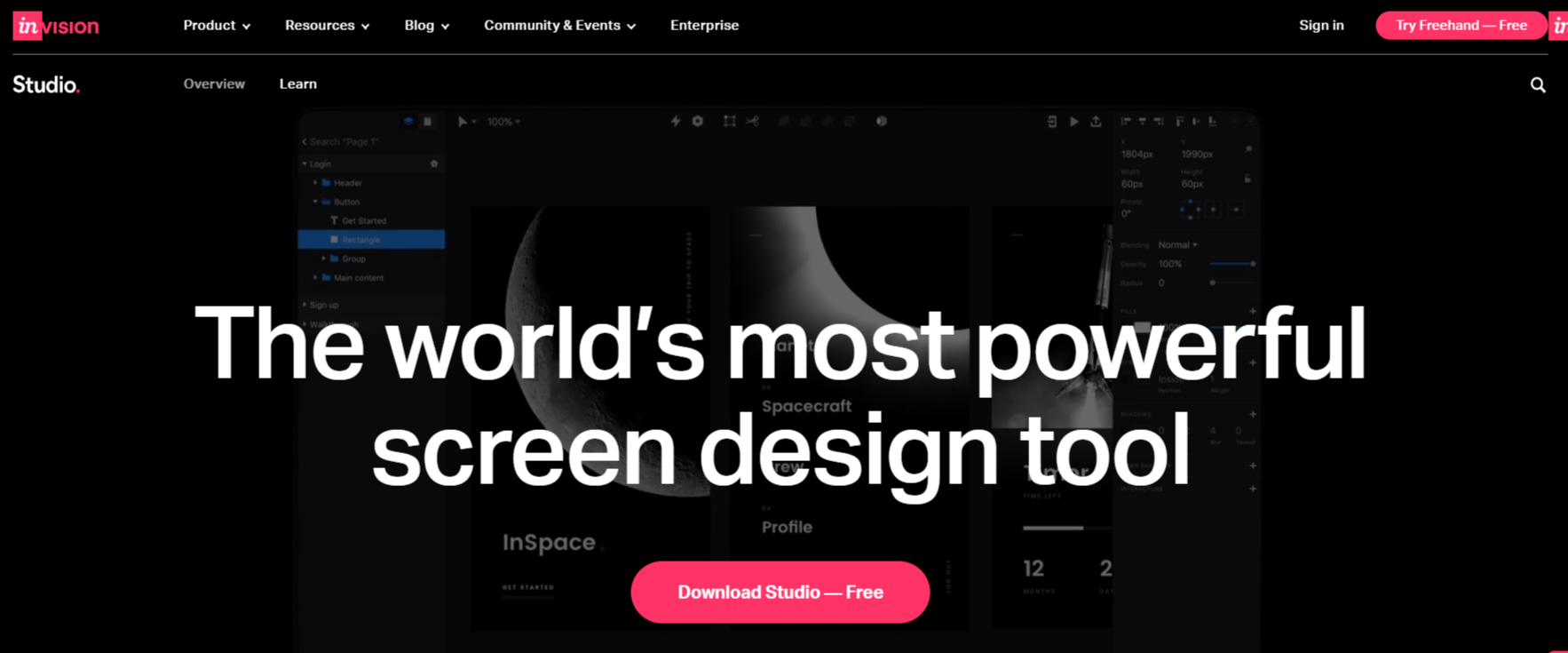Click the aspect ratio lock icon
This screenshot has width=1568, height=653.
tap(1247, 179)
